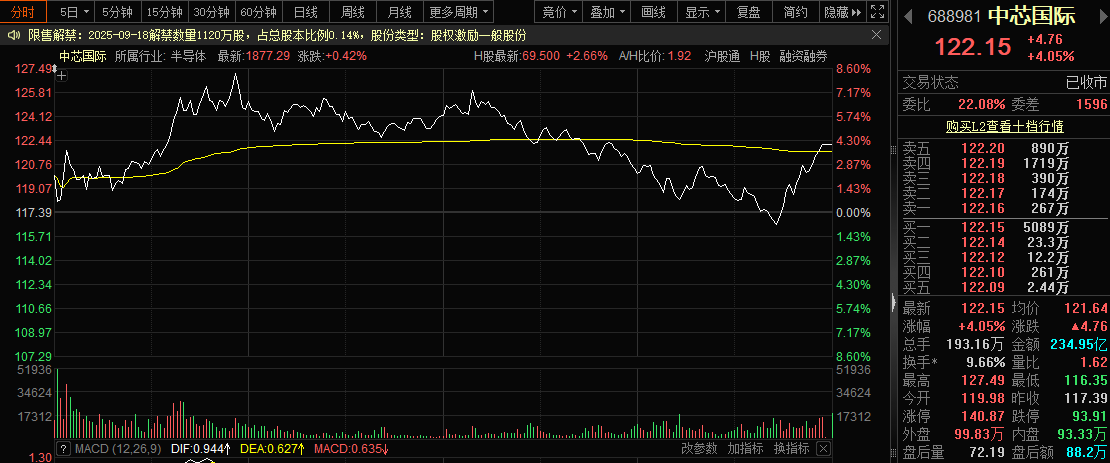Screen dimensions: 1110x463
Task: Close the 限售解禁 notice bar
Action: click(877, 35)
